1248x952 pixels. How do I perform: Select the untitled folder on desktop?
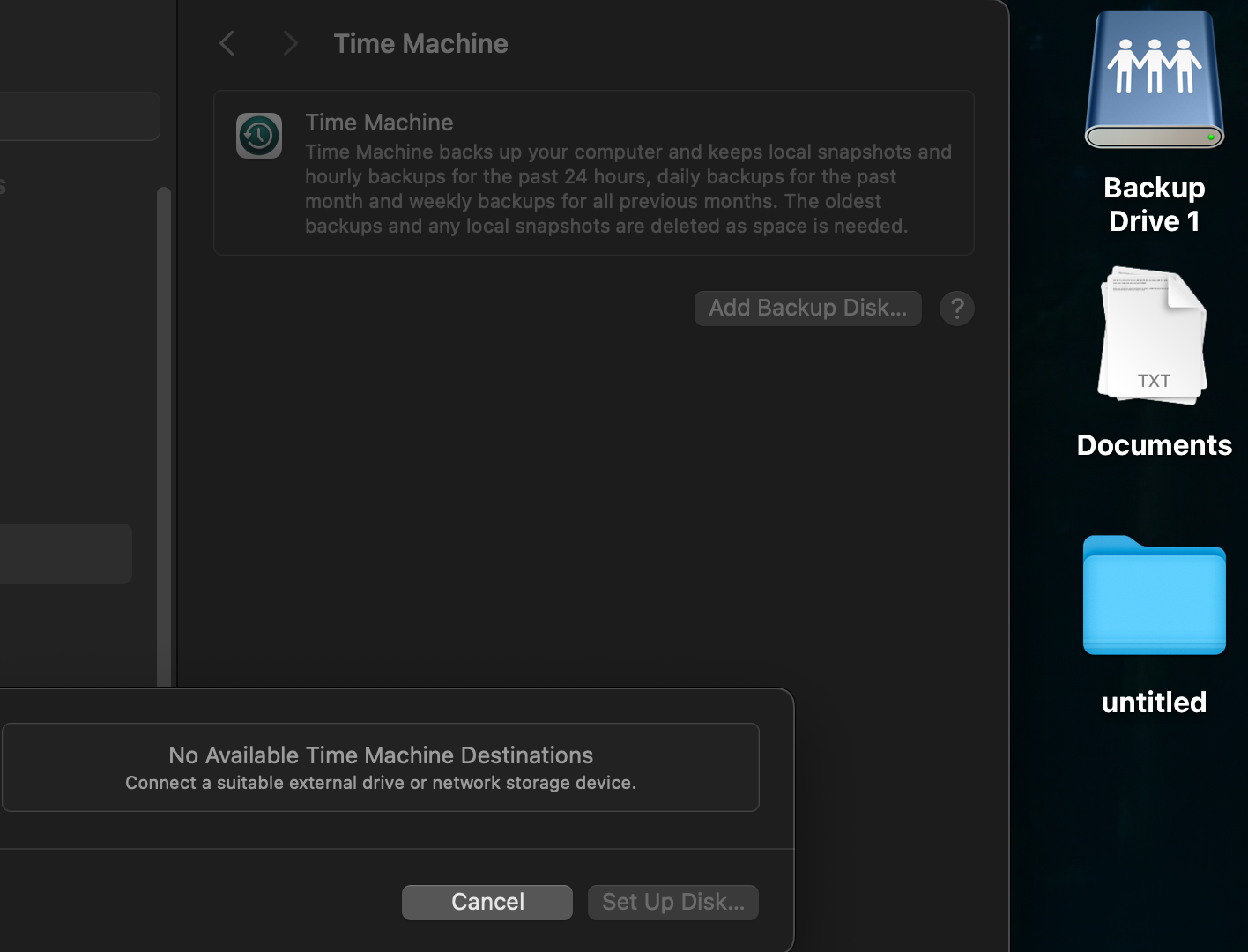pyautogui.click(x=1154, y=595)
